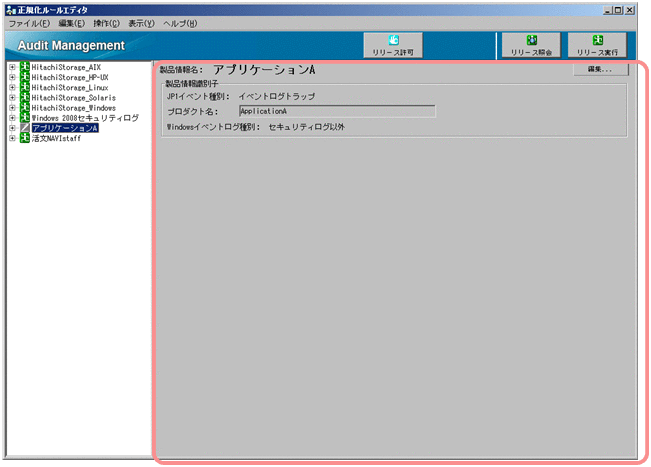The width and height of the screenshot is (651, 467).
Task: Click the イベントログトラップ value text
Action: tap(277, 96)
